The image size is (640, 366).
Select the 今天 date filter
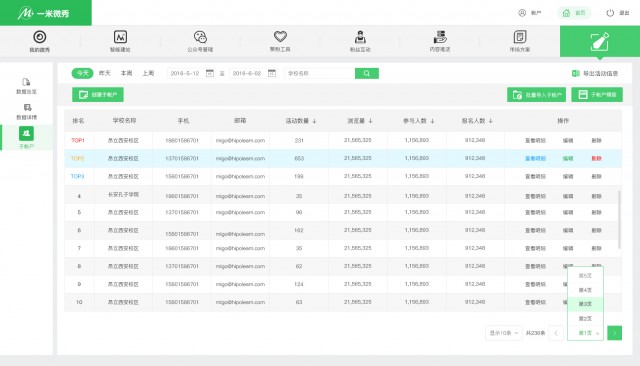click(x=82, y=73)
